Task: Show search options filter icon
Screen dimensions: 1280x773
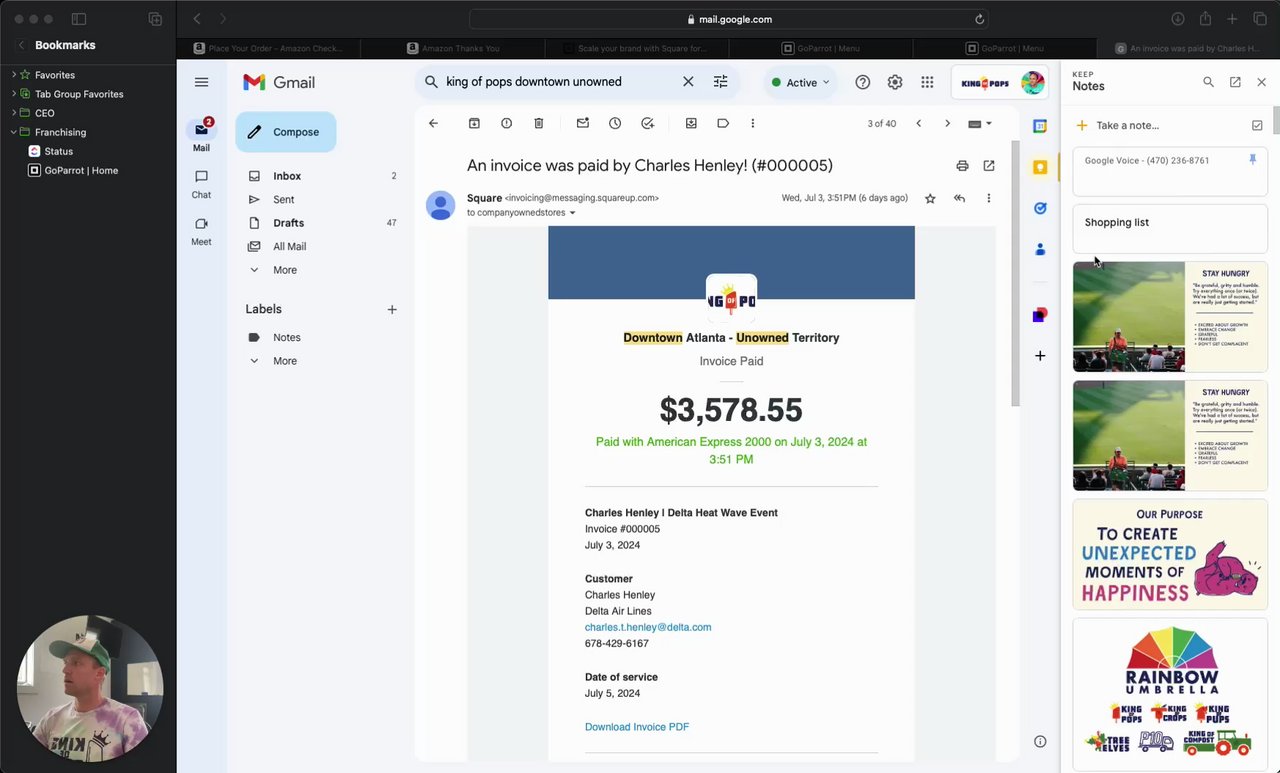Action: tap(720, 82)
